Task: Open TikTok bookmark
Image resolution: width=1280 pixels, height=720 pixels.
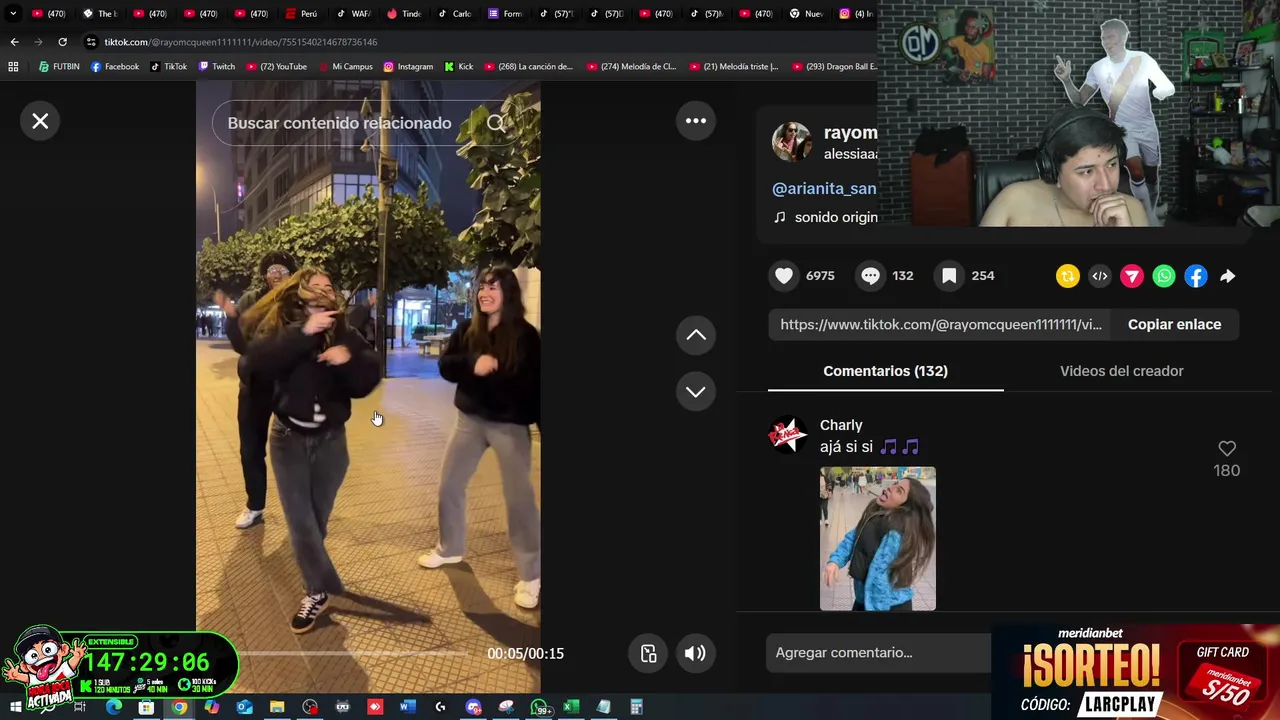Action: coord(168,67)
